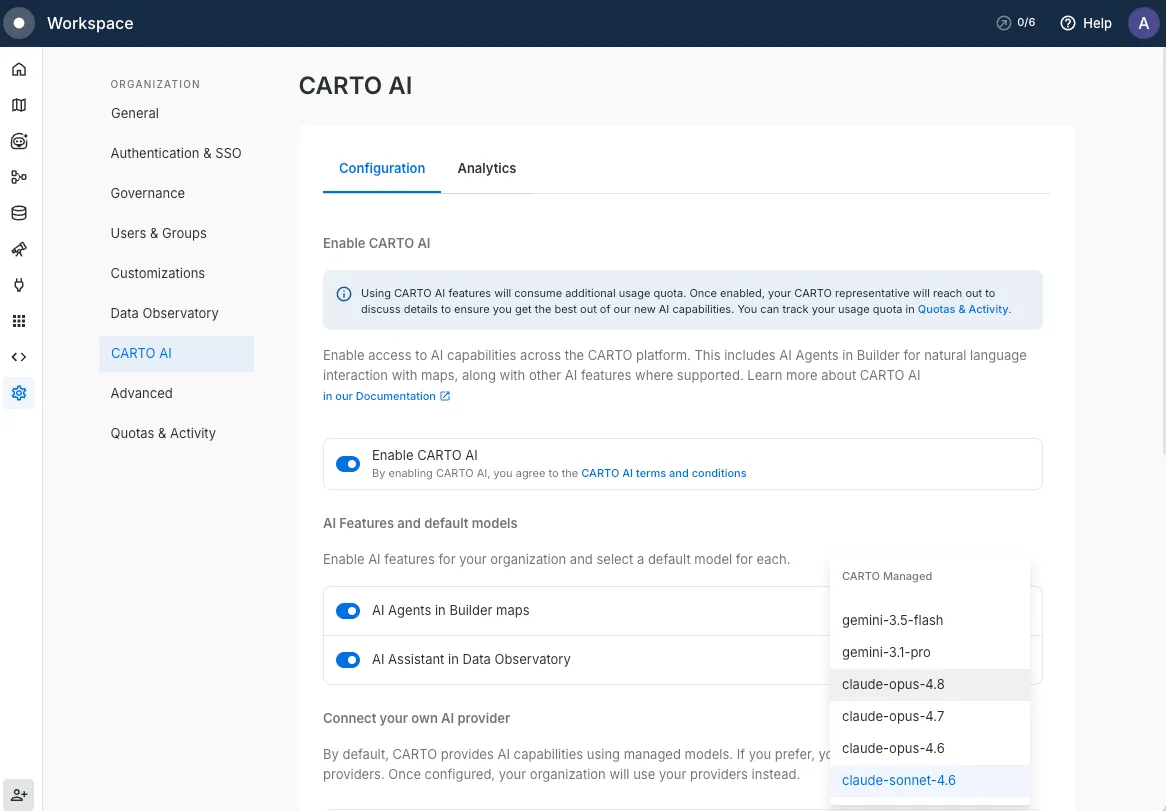Image resolution: width=1166 pixels, height=811 pixels.
Task: Choose claude-opus-4.6 model option
Action: click(930, 749)
